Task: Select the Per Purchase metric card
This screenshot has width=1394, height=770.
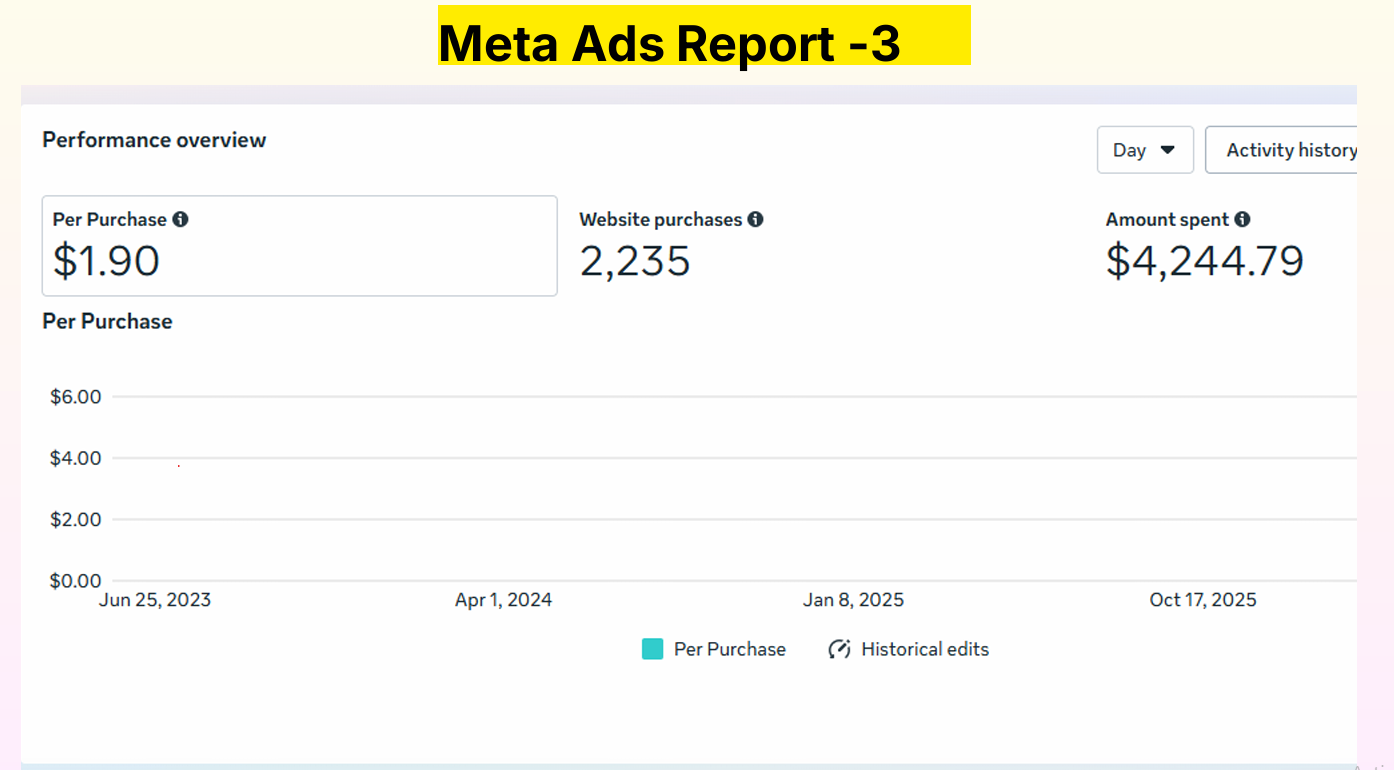Action: 299,246
